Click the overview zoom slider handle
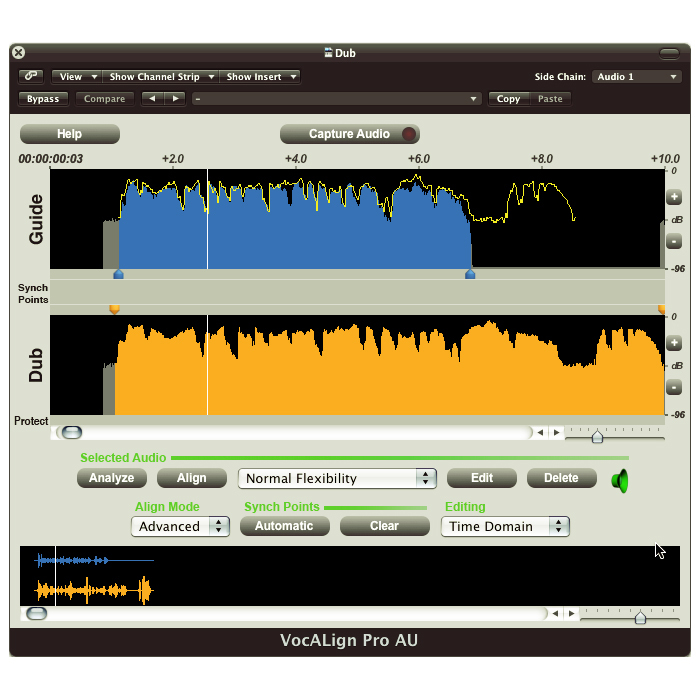700x700 pixels. [x=640, y=617]
